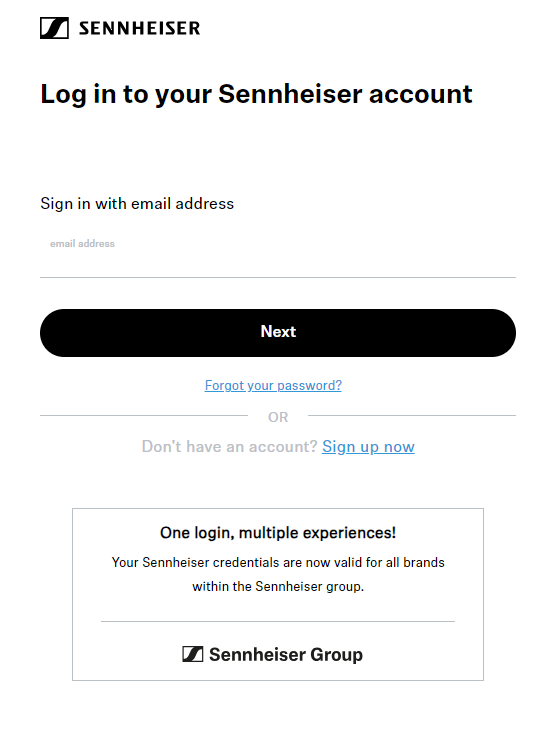Click the horizontal line right of OR
The image size is (558, 731).
tap(412, 415)
